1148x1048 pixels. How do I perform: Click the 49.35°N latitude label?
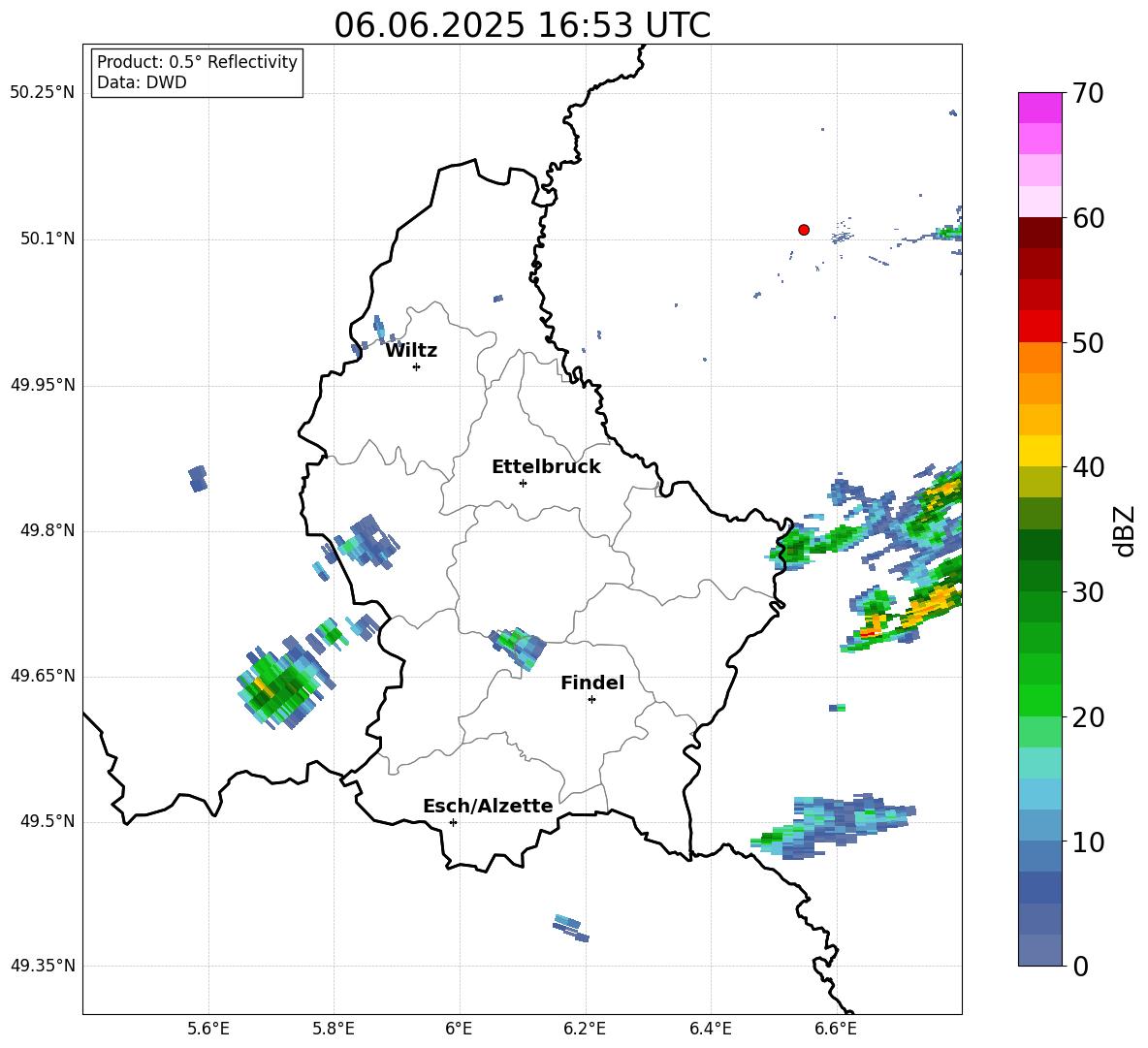point(43,966)
